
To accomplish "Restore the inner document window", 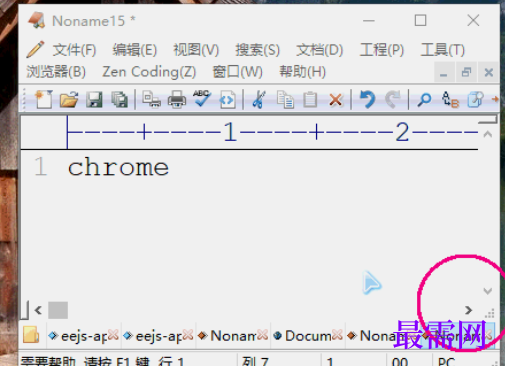I will click(466, 72).
